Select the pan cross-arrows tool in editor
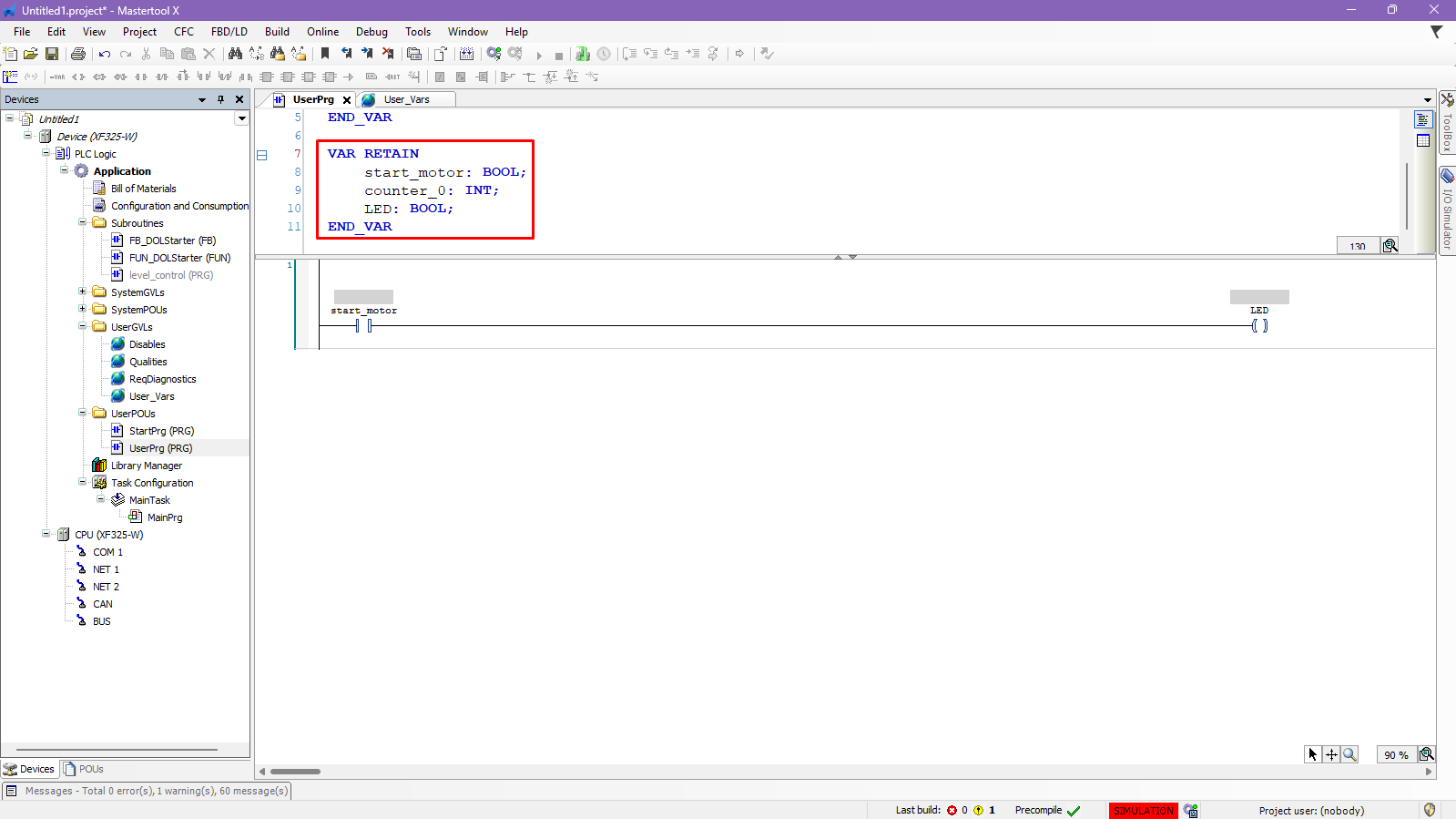Viewport: 1456px width, 819px height. click(x=1331, y=754)
